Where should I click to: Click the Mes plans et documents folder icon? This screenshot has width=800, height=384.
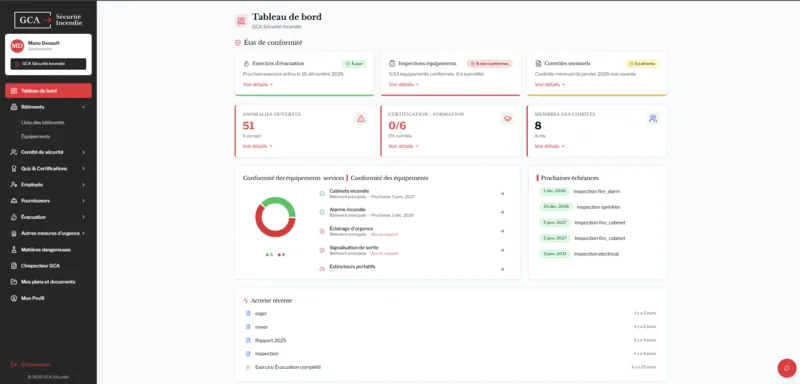click(x=14, y=282)
